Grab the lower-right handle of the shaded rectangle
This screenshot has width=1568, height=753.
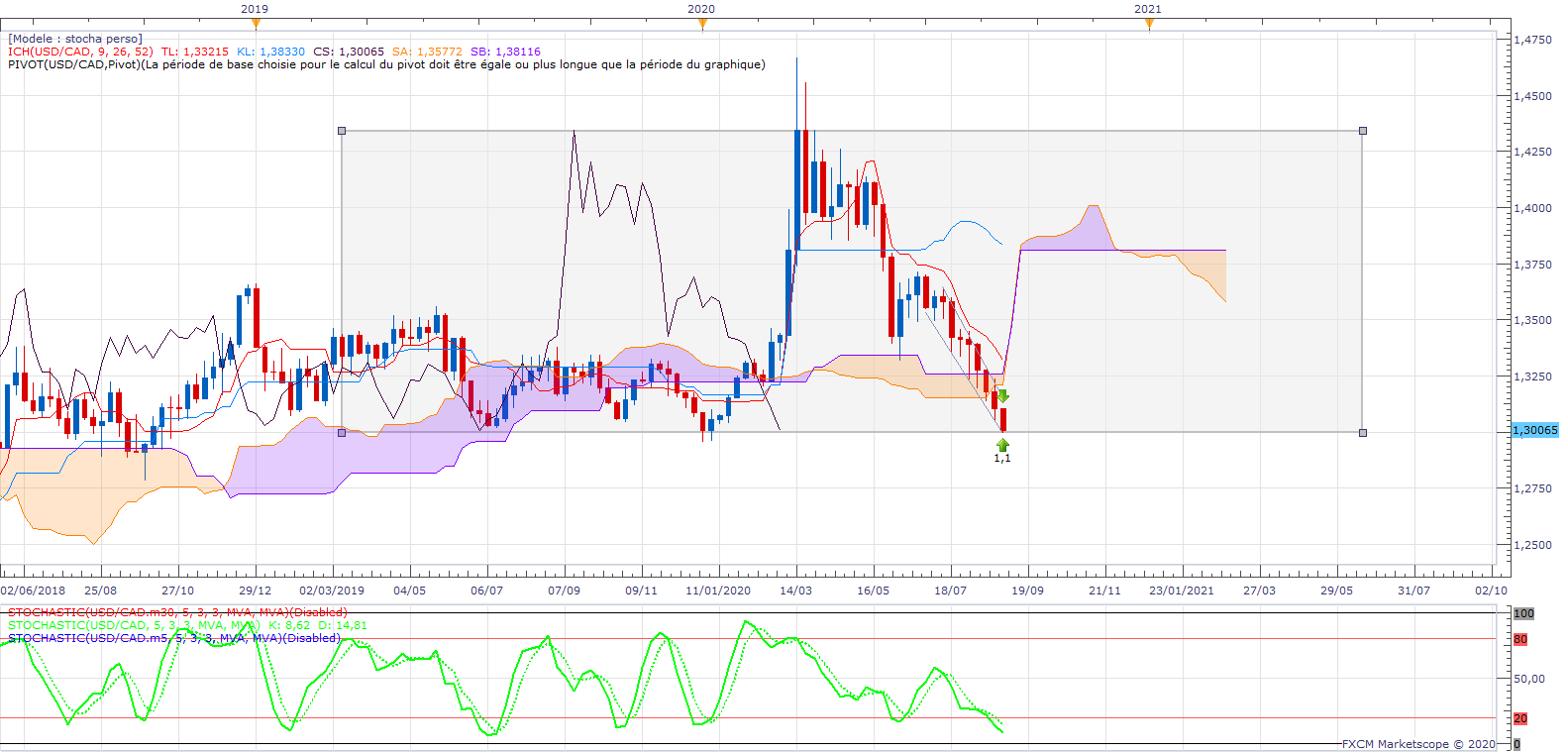(1363, 433)
